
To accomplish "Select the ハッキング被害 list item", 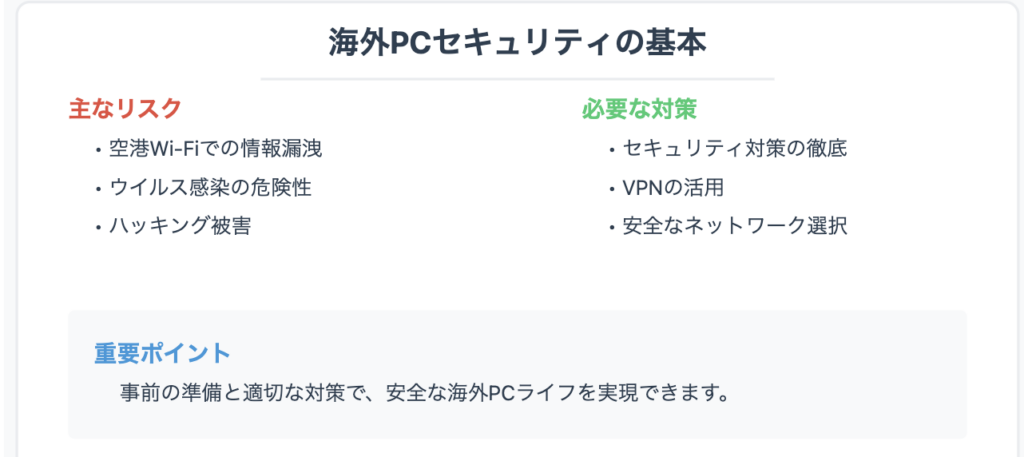I will 180,227.
